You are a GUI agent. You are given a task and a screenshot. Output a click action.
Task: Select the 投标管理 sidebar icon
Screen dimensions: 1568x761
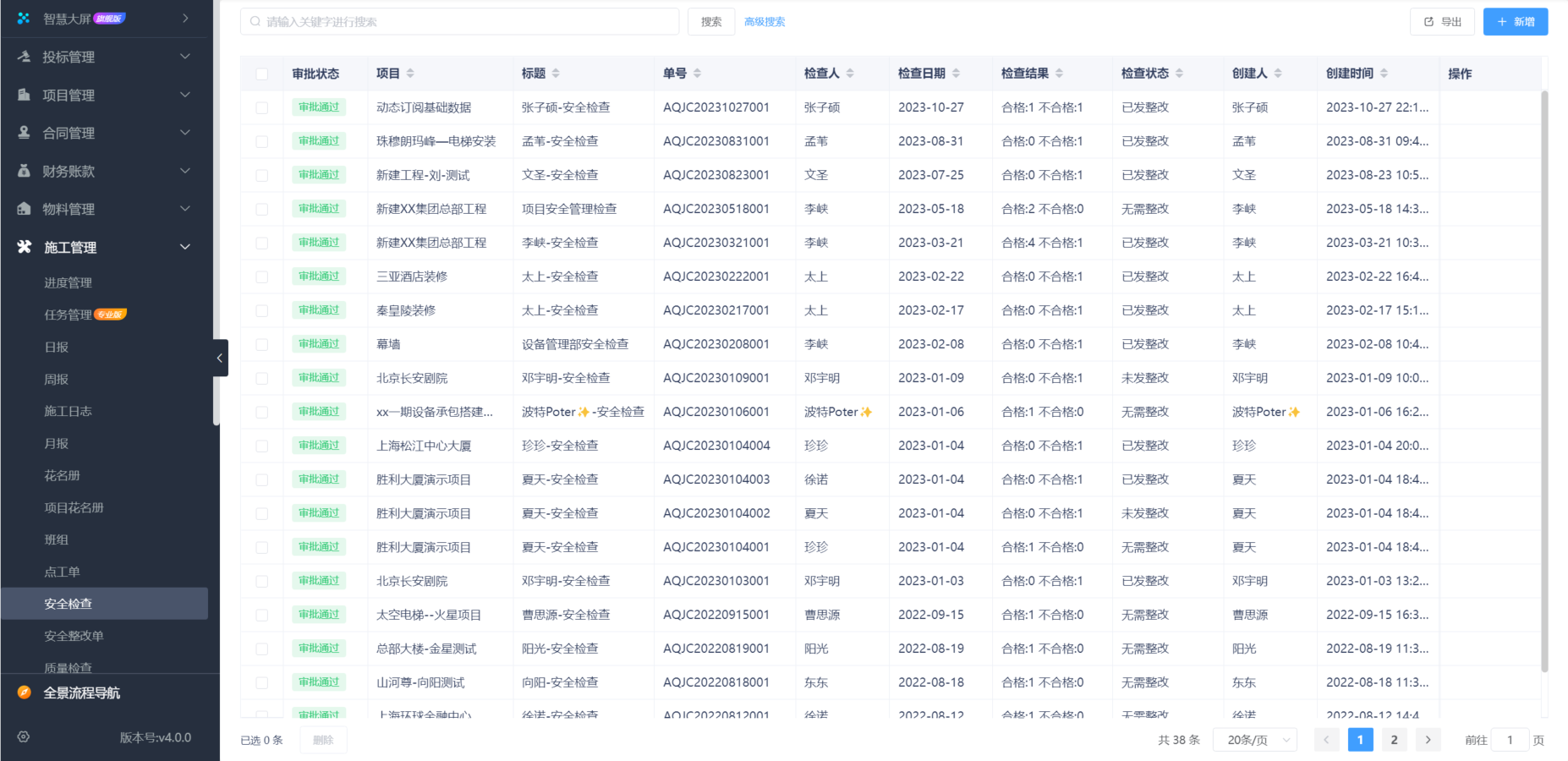[x=22, y=57]
